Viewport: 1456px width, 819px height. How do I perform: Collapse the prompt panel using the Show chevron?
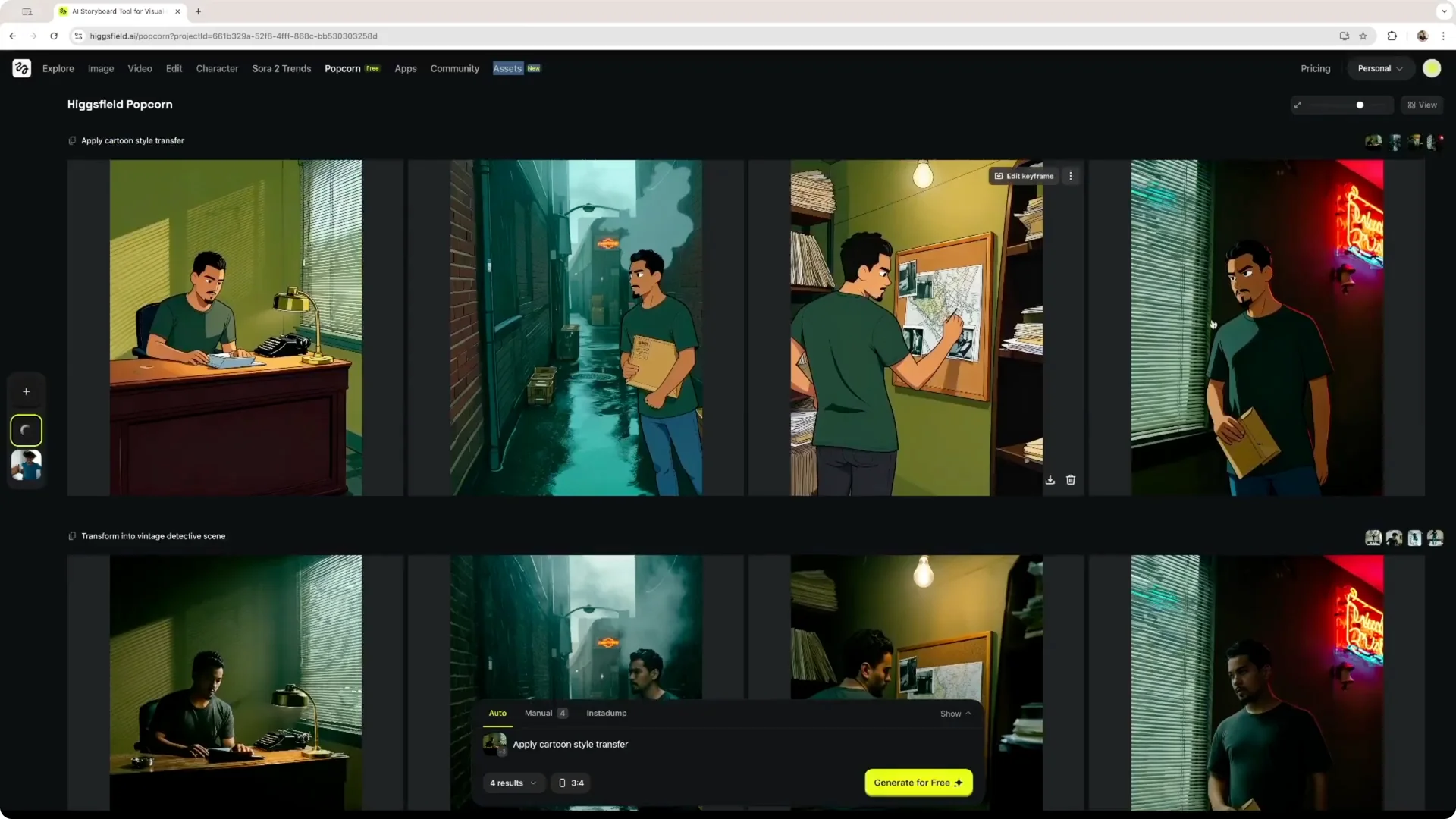pyautogui.click(x=967, y=714)
